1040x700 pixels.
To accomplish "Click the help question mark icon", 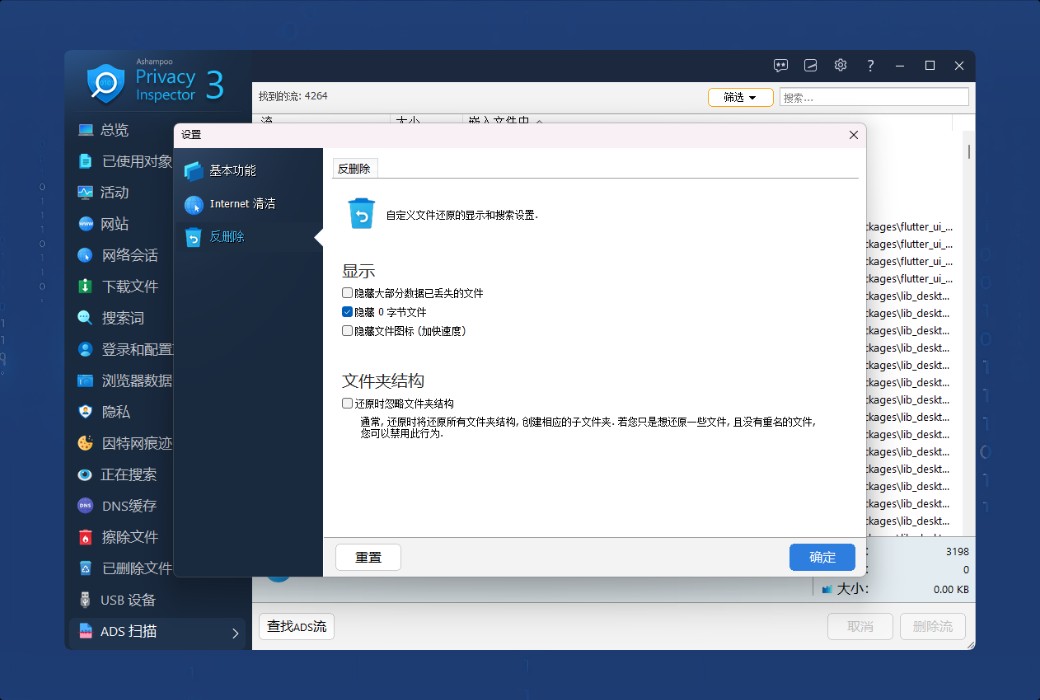I will (x=870, y=65).
